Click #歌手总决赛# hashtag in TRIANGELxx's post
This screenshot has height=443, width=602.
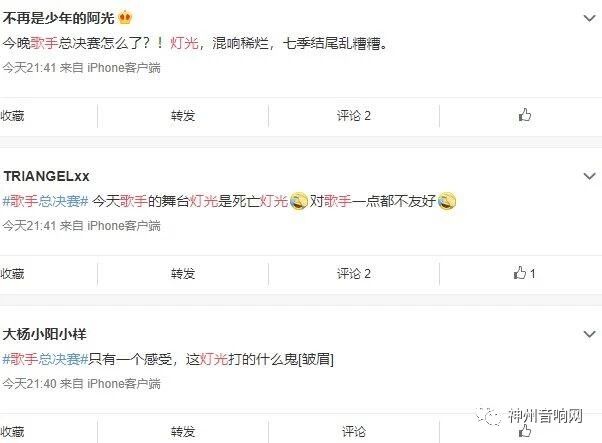tap(46, 201)
